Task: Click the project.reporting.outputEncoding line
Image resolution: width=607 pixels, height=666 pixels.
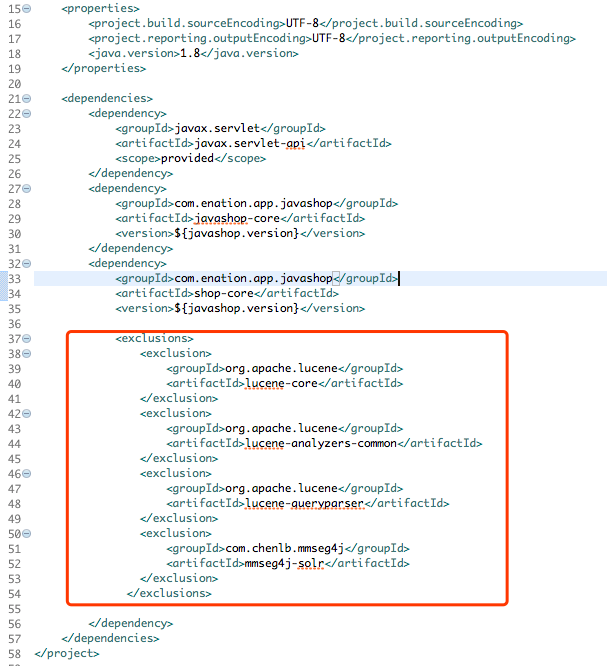Action: (x=332, y=38)
